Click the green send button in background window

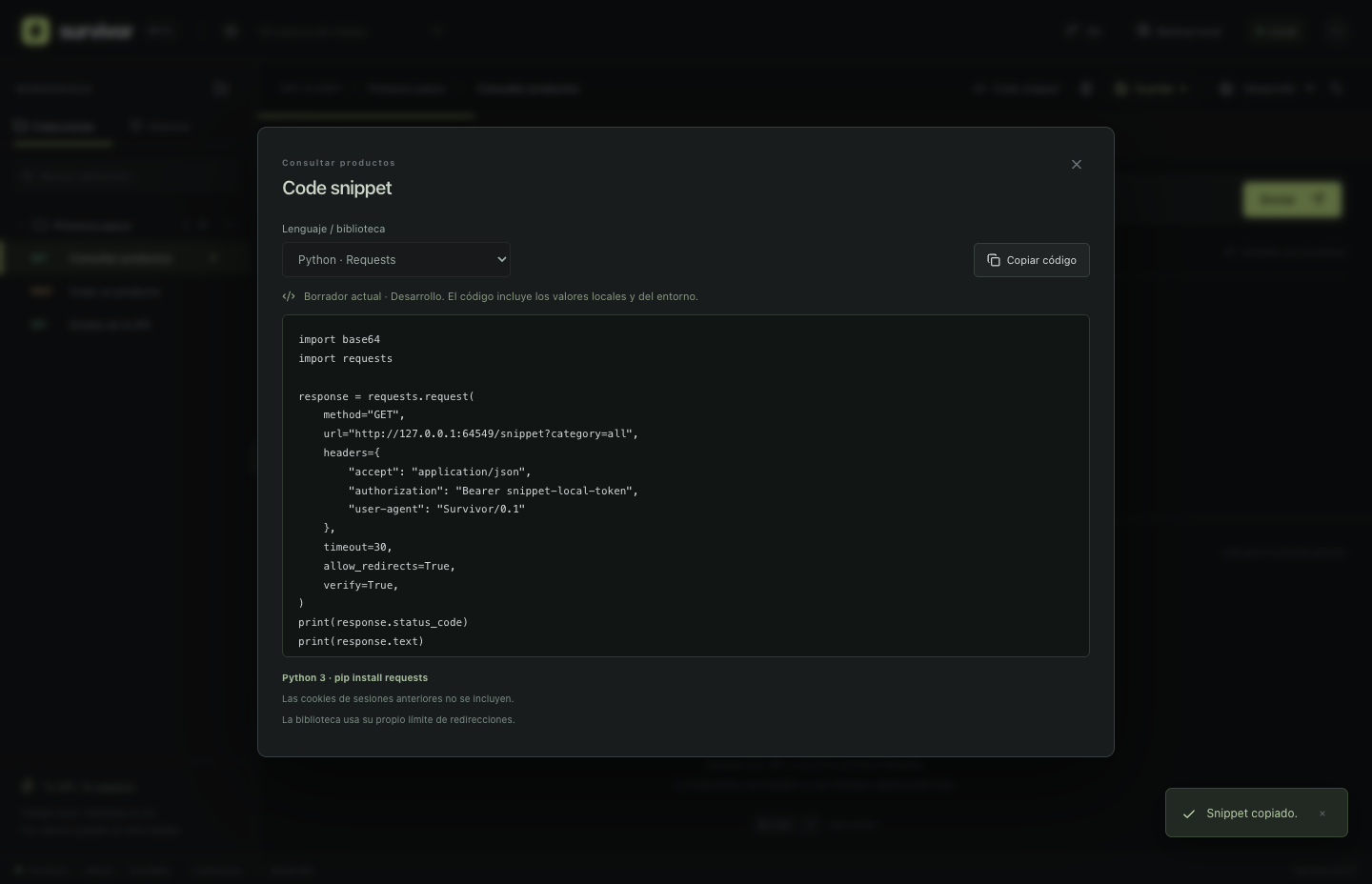click(1292, 199)
